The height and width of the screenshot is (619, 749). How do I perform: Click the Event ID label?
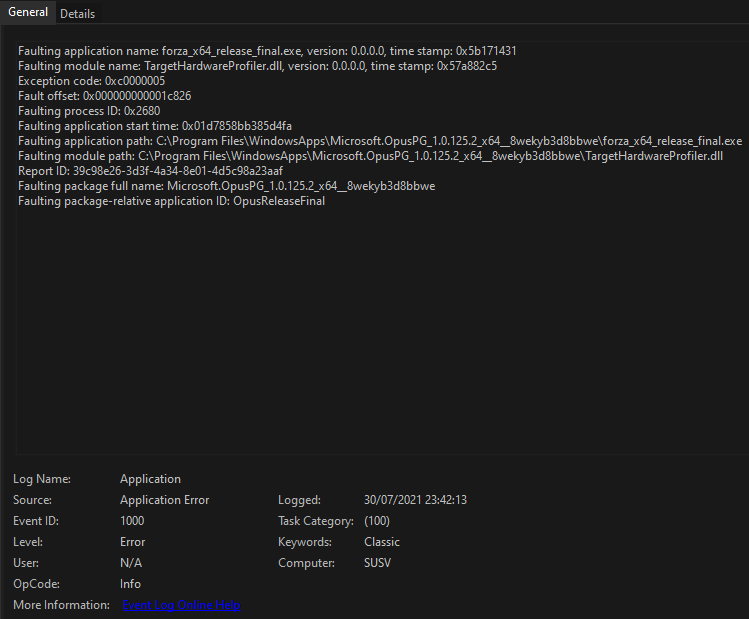pos(36,521)
